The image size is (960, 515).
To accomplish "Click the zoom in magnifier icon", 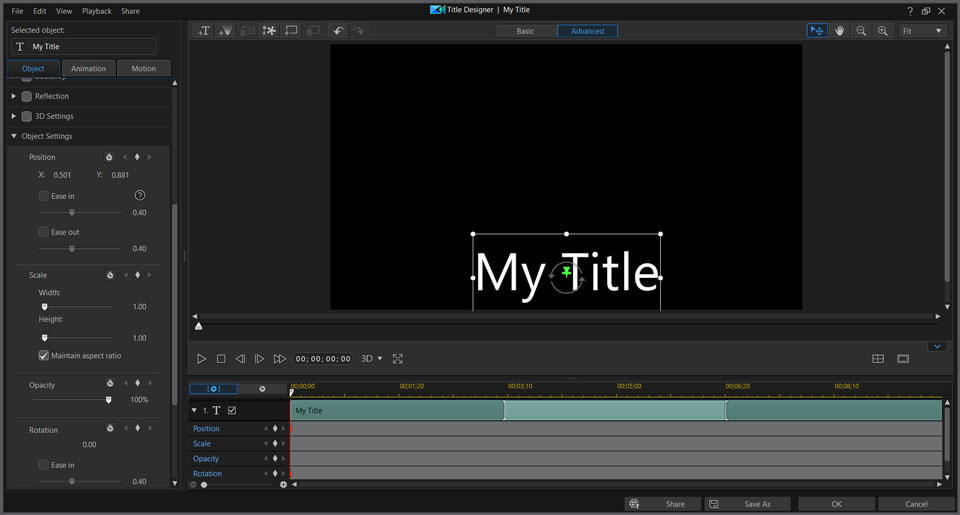I will tap(882, 31).
